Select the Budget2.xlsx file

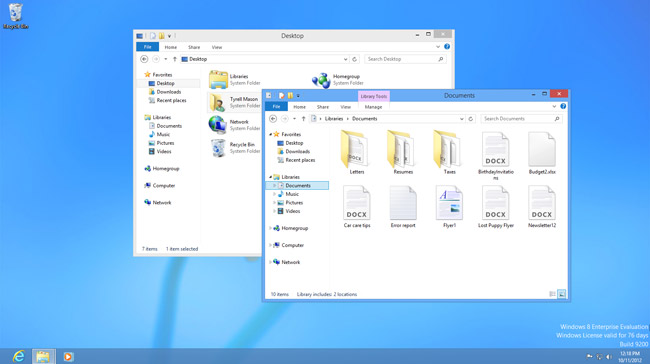pos(542,153)
